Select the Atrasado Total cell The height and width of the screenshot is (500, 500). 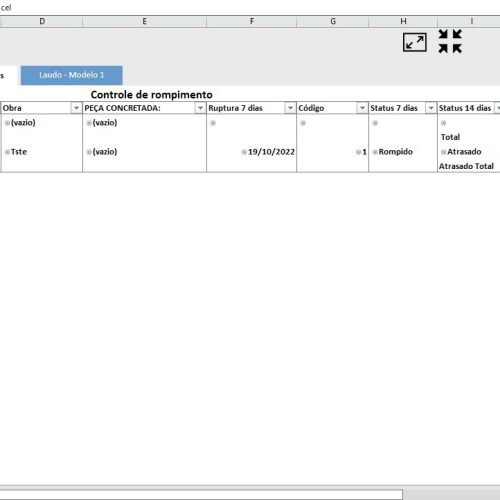(x=466, y=166)
